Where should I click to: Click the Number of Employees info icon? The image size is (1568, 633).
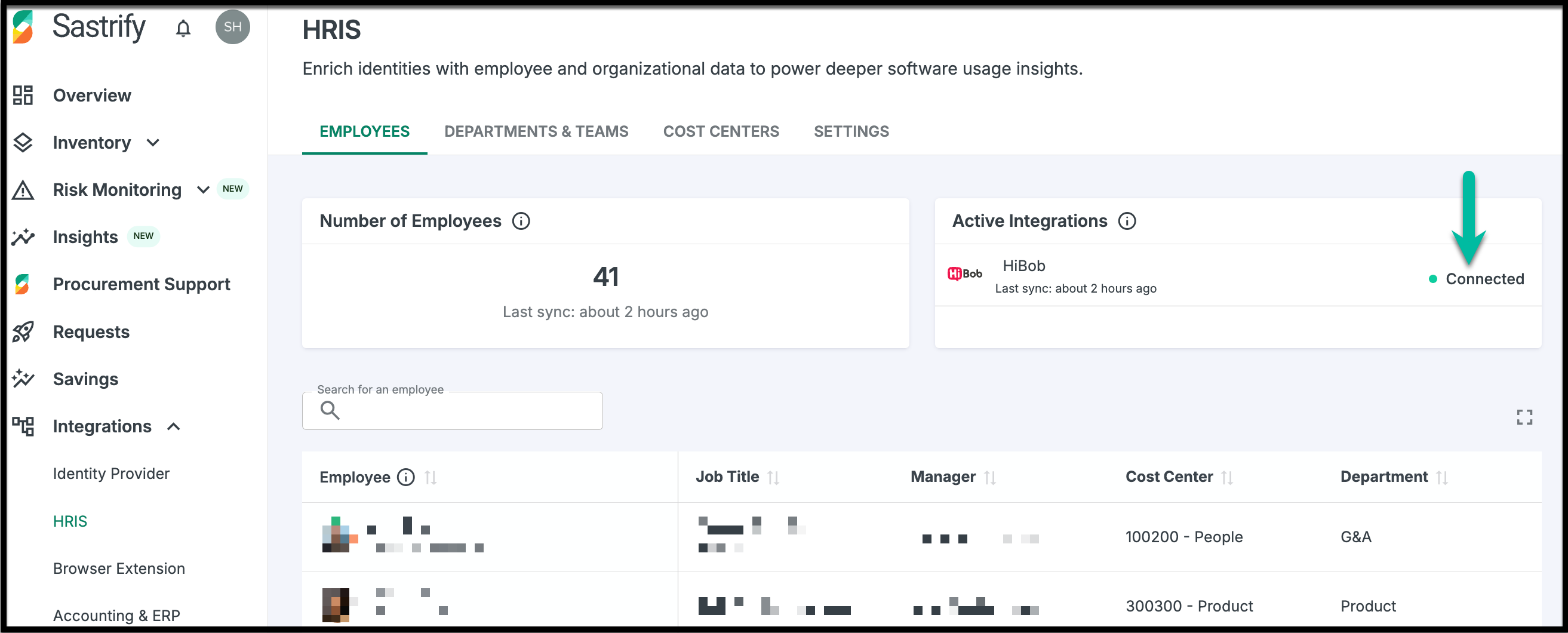coord(521,221)
